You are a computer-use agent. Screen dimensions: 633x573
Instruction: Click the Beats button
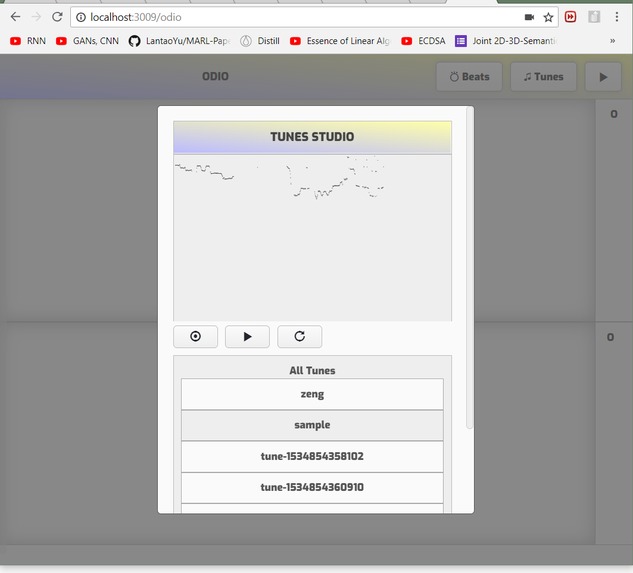[x=469, y=77]
